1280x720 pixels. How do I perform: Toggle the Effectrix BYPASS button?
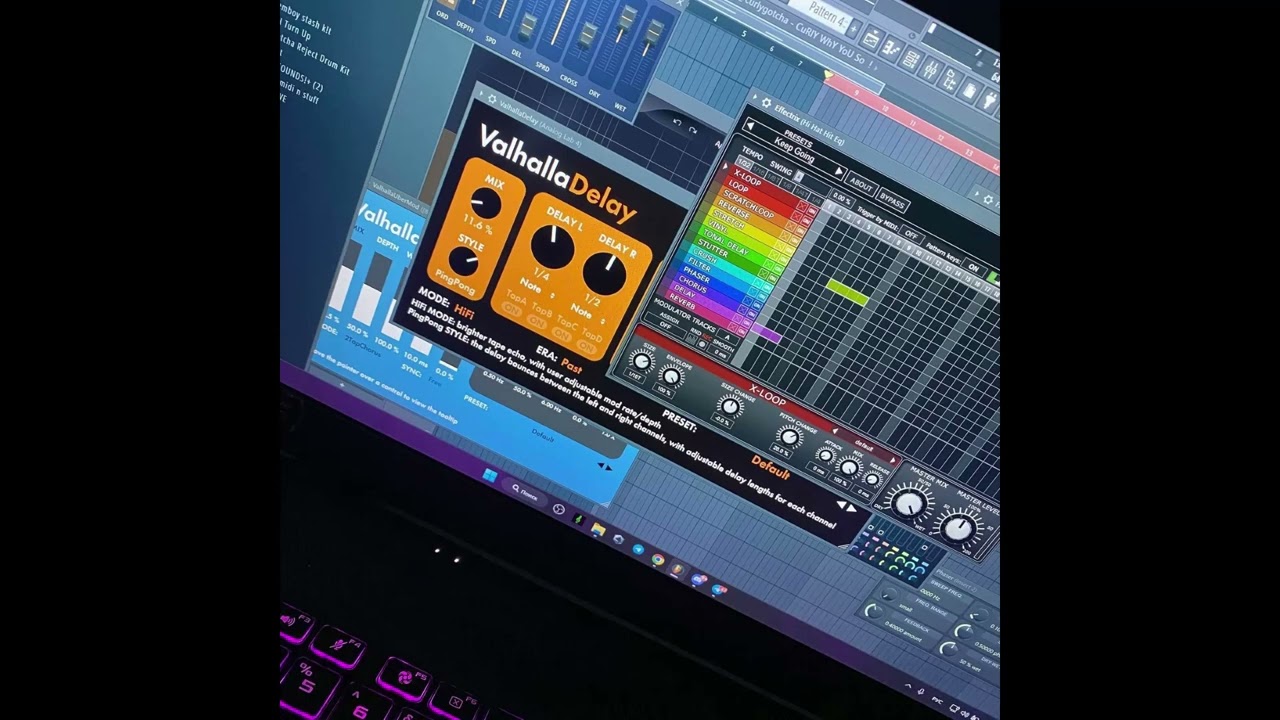coord(892,200)
